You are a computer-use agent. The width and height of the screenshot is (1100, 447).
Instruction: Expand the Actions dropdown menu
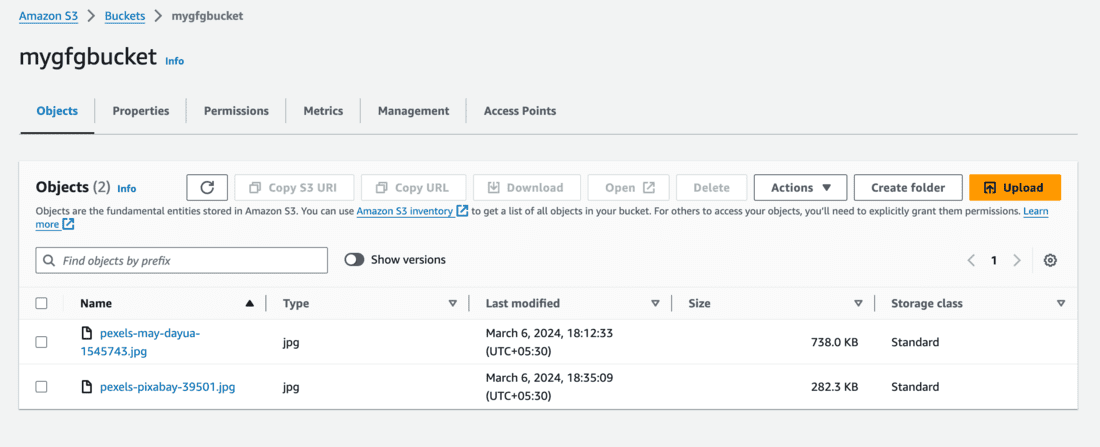800,188
